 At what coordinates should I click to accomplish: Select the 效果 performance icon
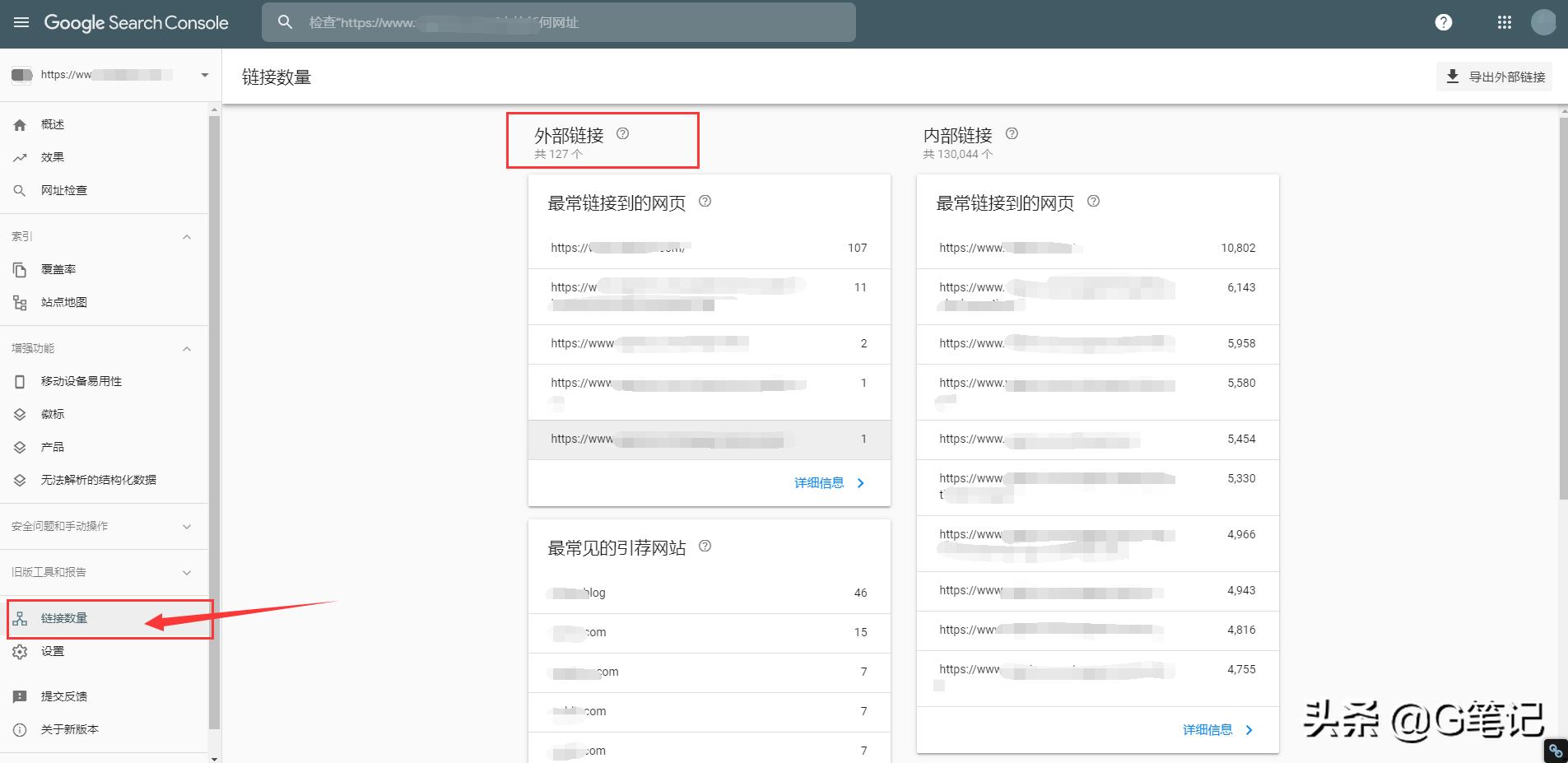click(19, 156)
